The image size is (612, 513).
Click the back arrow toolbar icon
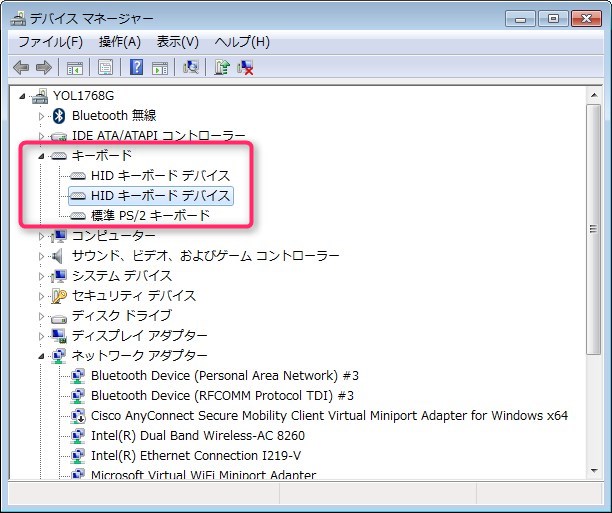coord(21,67)
